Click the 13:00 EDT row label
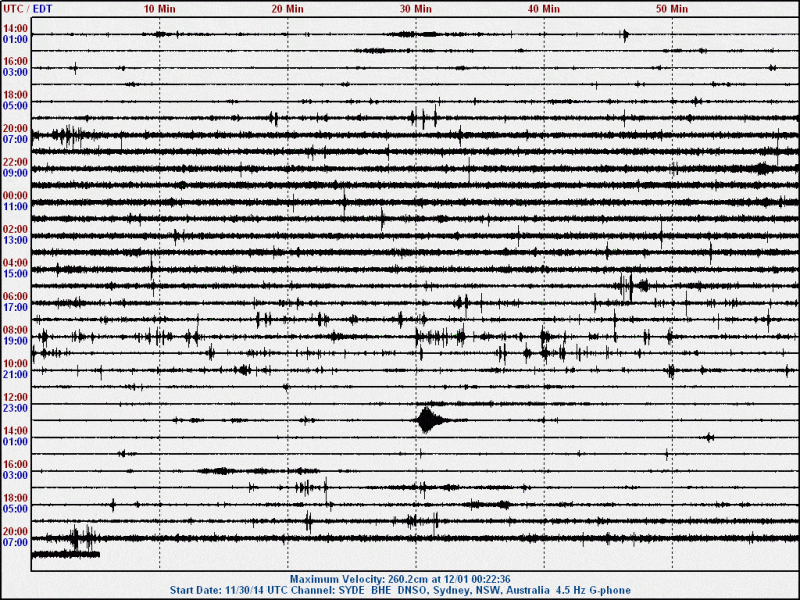This screenshot has height=600, width=800. tap(15, 240)
